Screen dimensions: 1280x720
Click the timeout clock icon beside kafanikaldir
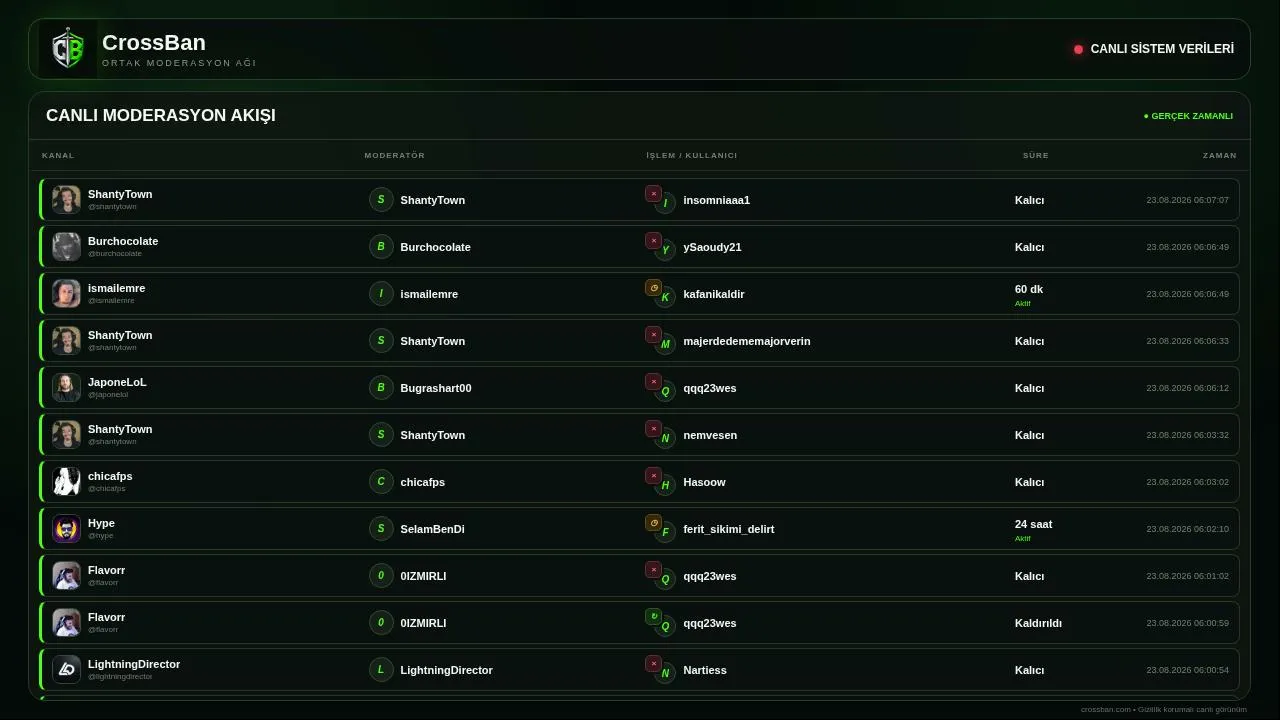[653, 288]
